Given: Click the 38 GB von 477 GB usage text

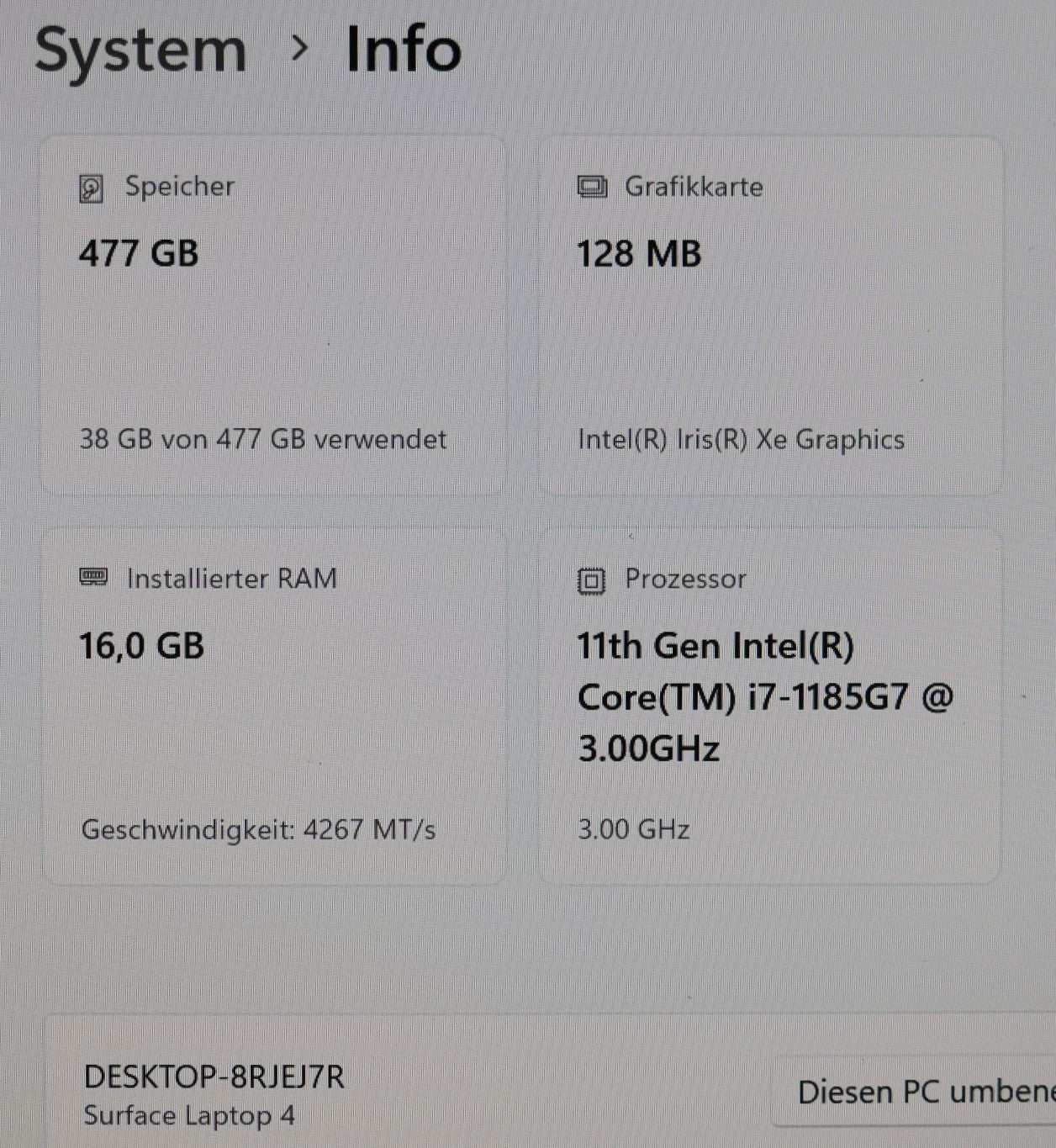Looking at the screenshot, I should pos(262,439).
